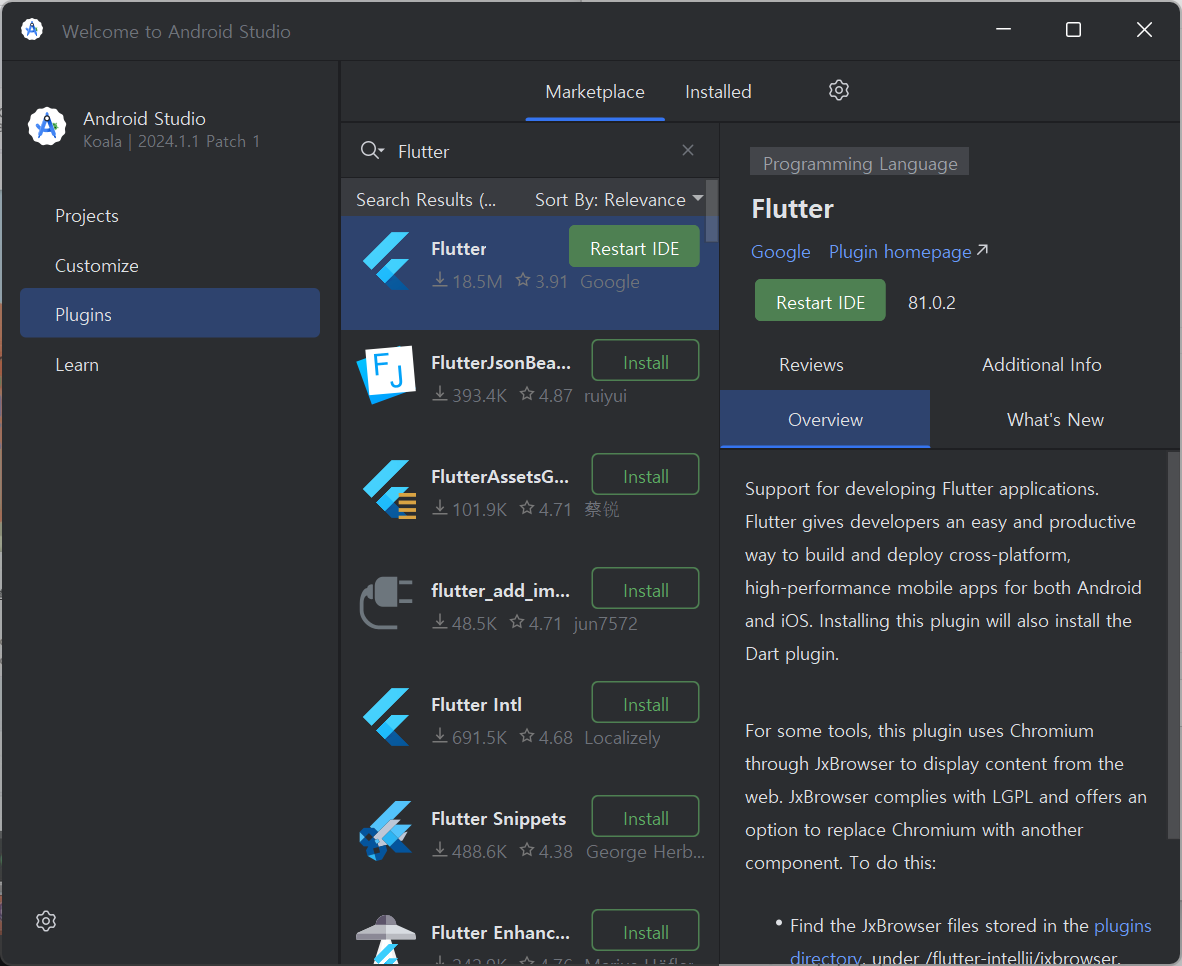Screen dimensions: 1182x966
Task: Open the plugin settings gear in the tab bar
Action: click(838, 90)
